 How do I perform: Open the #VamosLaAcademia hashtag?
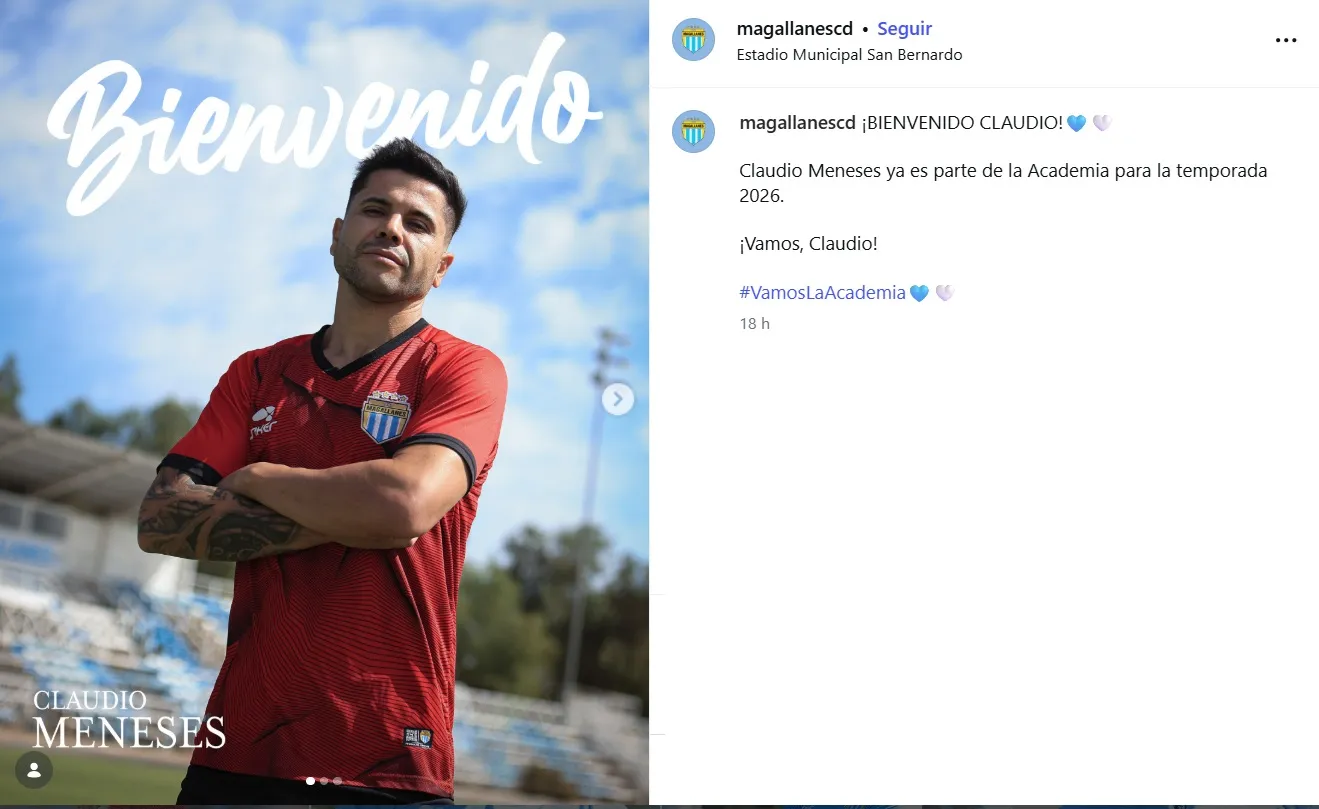pos(822,293)
